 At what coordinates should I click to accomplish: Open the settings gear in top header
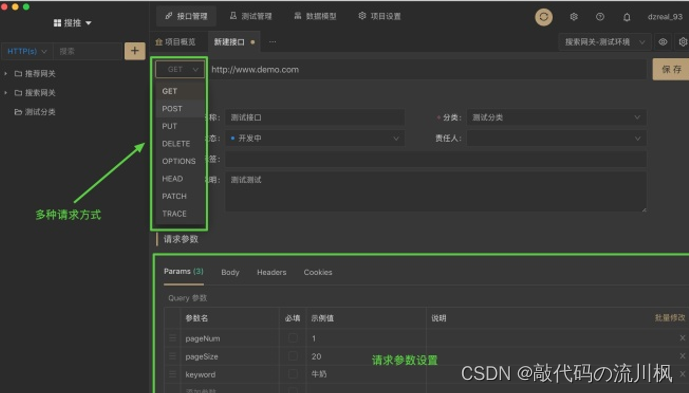(573, 17)
